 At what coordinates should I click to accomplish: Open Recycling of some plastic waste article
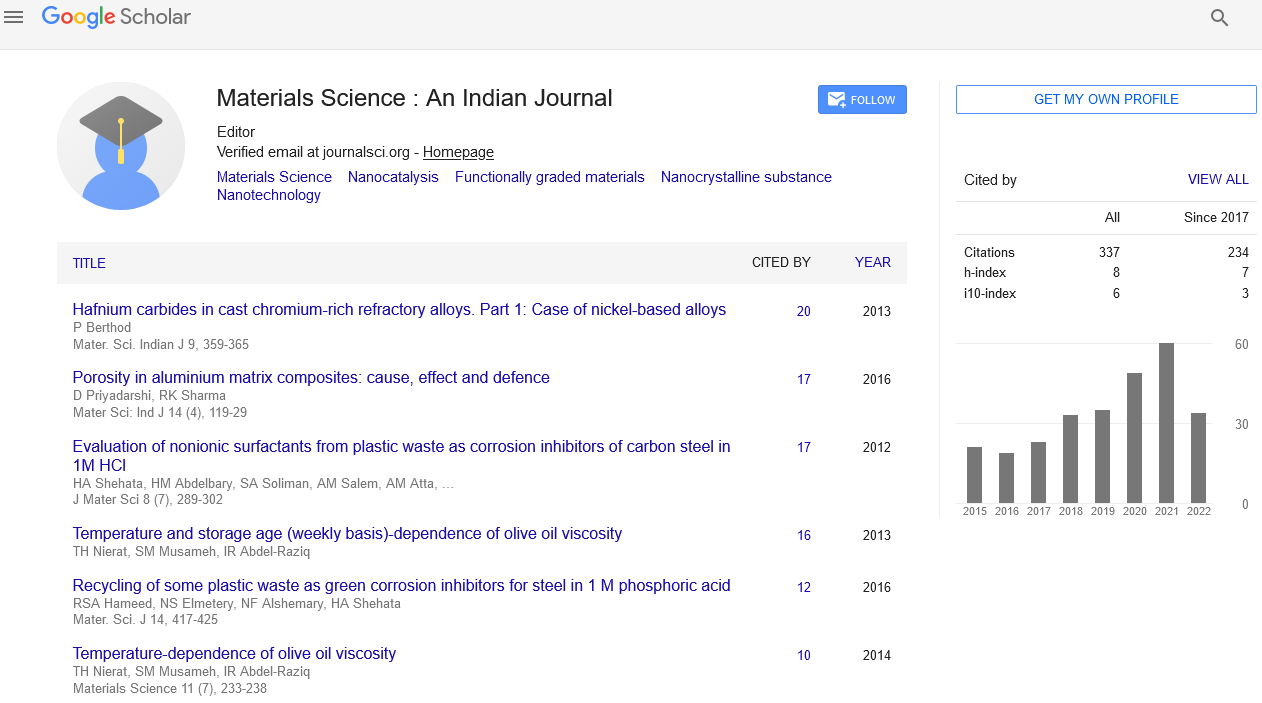coord(401,586)
